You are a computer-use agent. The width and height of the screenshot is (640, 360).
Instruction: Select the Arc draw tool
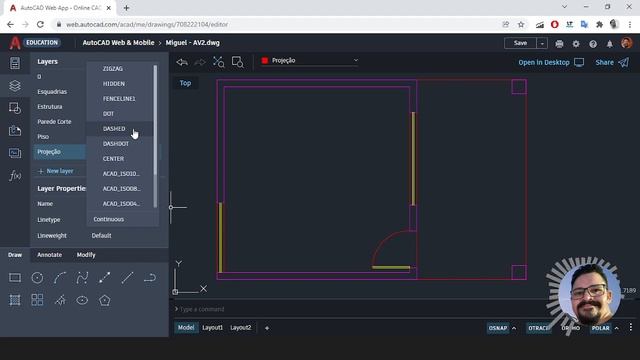point(60,278)
